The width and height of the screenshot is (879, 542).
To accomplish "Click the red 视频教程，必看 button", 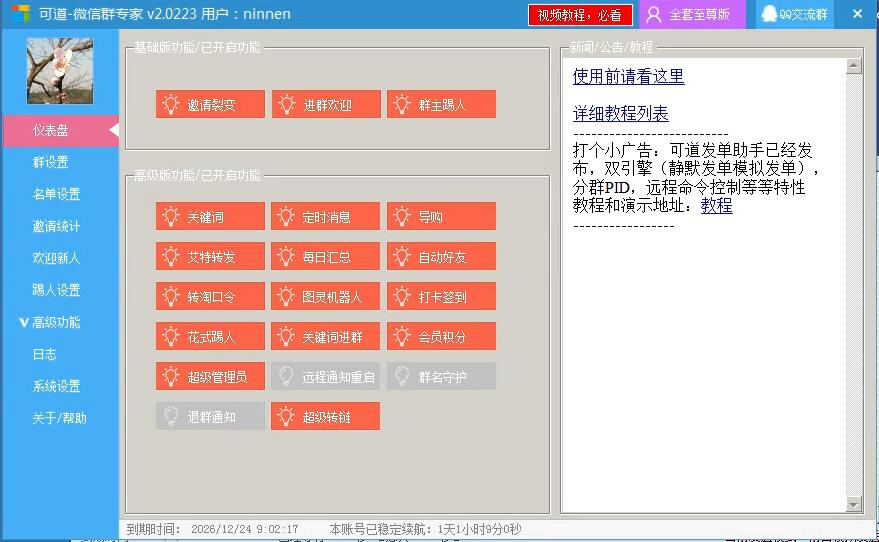I will pyautogui.click(x=579, y=15).
